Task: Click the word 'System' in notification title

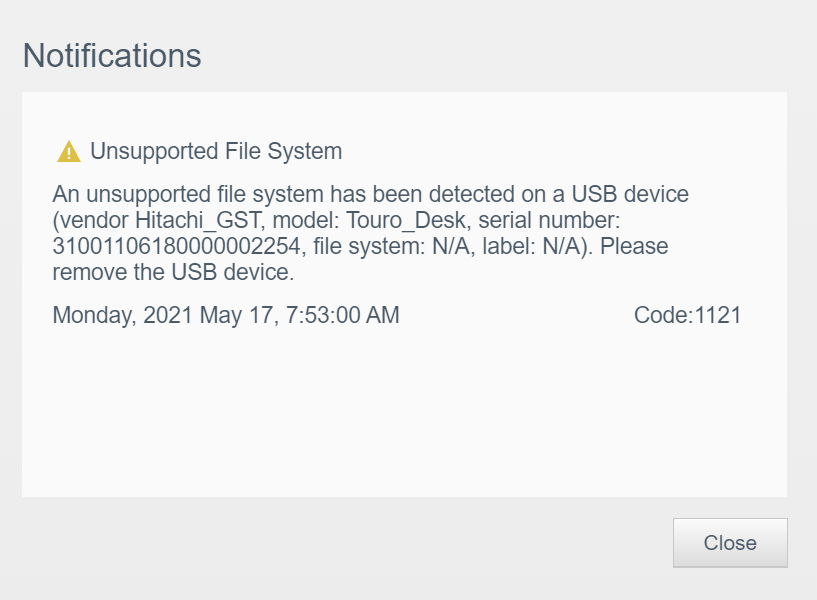Action: click(305, 152)
